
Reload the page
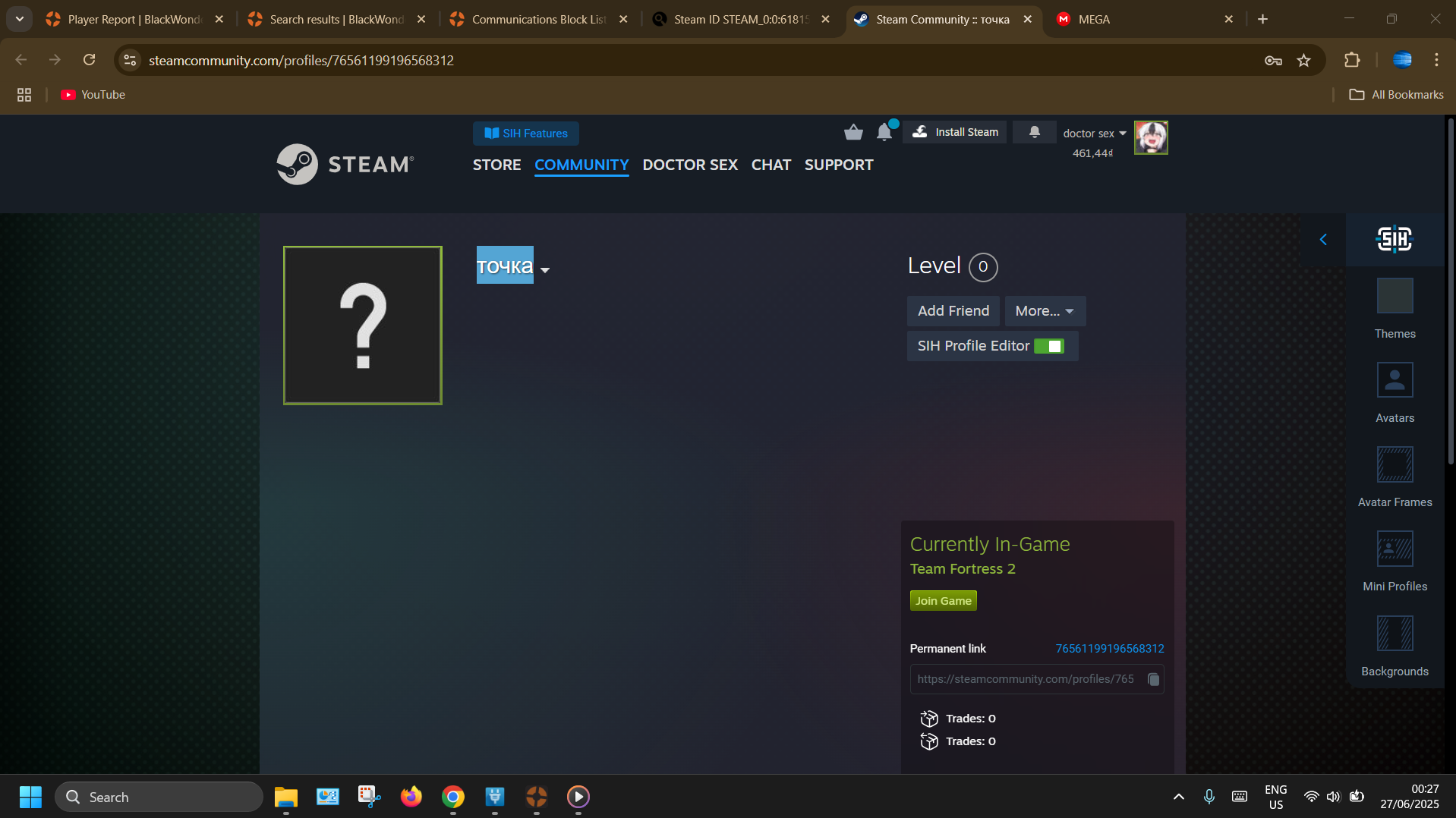[x=90, y=60]
